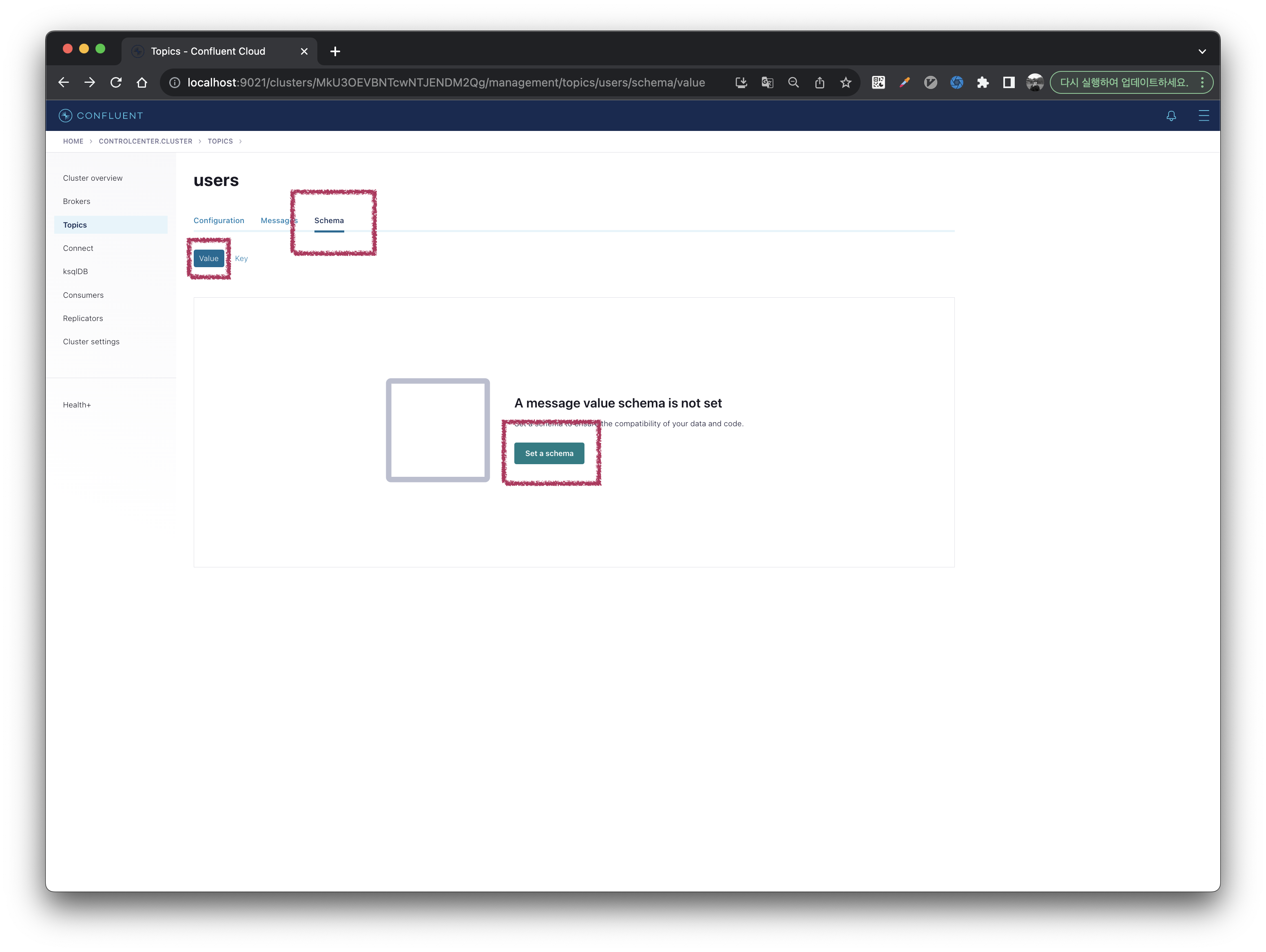Click the browser URL address field
Screen dimensions: 1266x952
coord(447,82)
